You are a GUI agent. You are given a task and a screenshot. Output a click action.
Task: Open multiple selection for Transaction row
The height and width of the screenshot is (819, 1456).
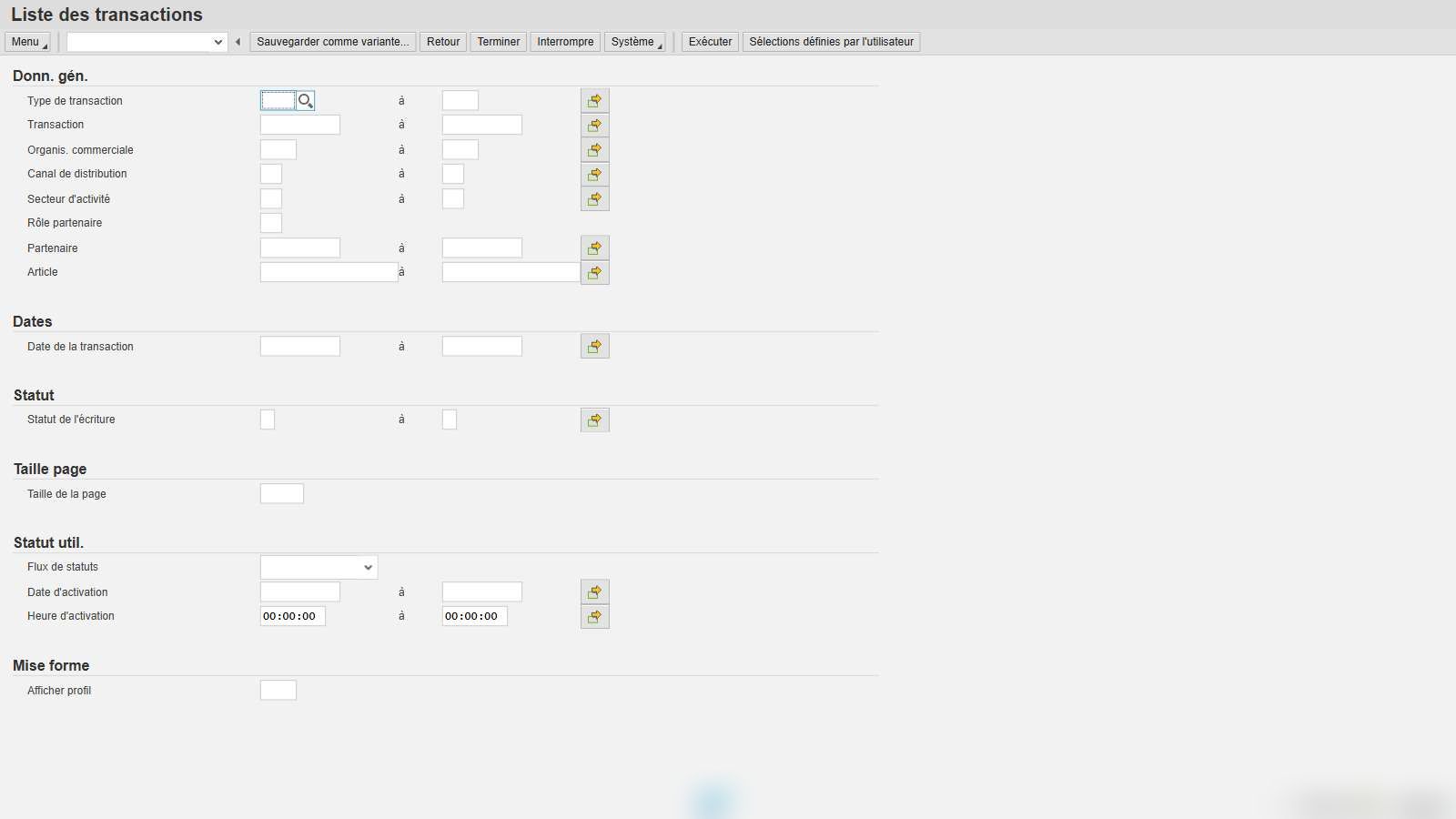595,125
